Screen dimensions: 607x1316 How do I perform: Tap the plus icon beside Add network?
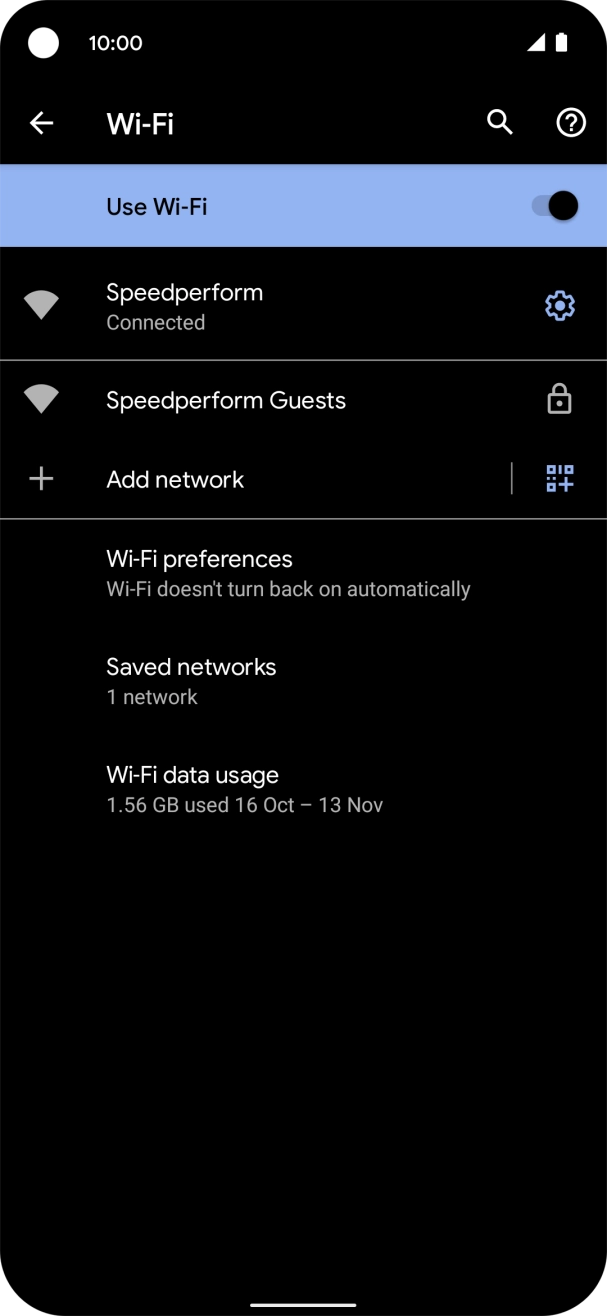41,479
